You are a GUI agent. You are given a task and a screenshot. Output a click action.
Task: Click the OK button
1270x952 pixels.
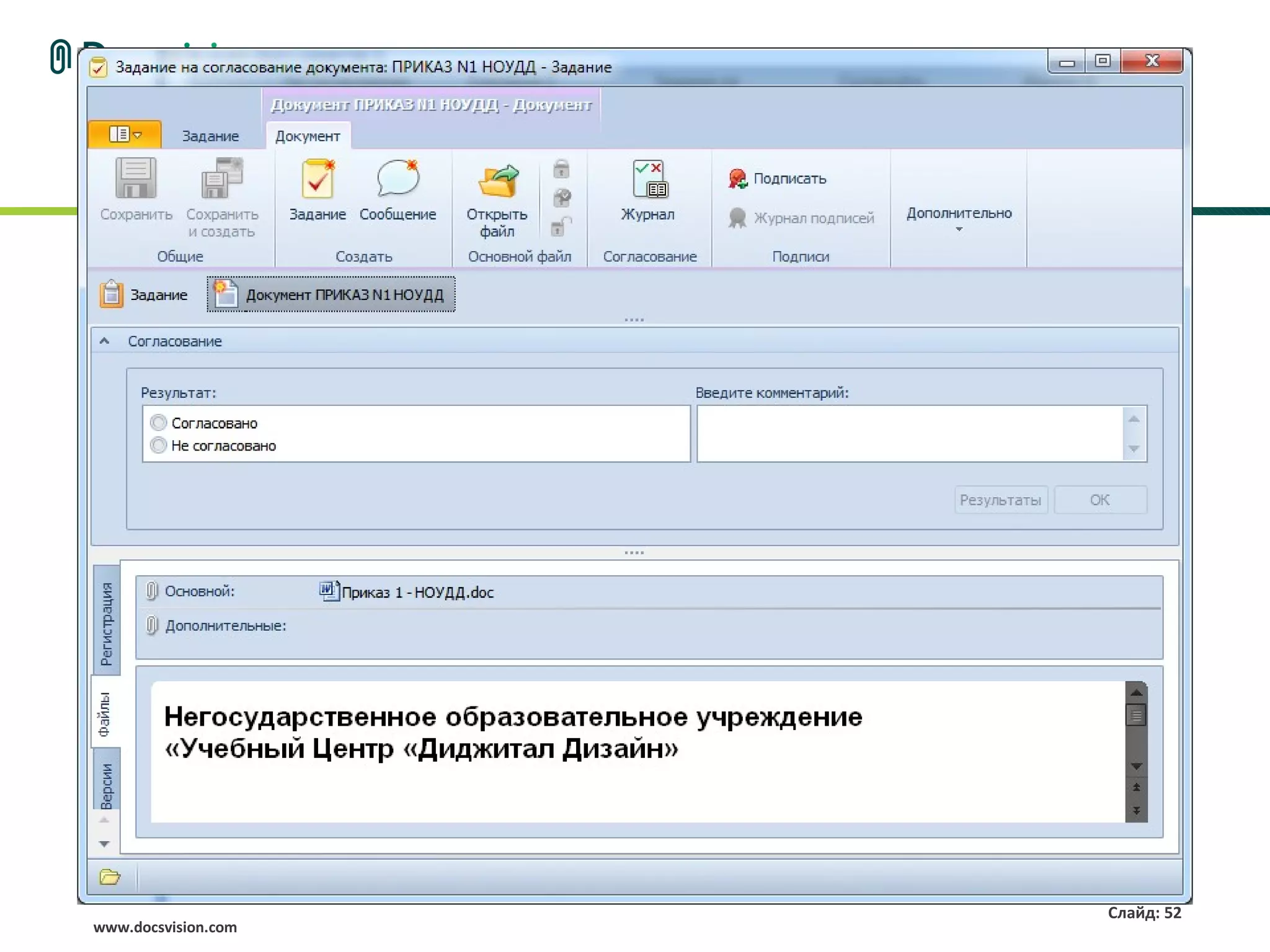click(x=1100, y=500)
